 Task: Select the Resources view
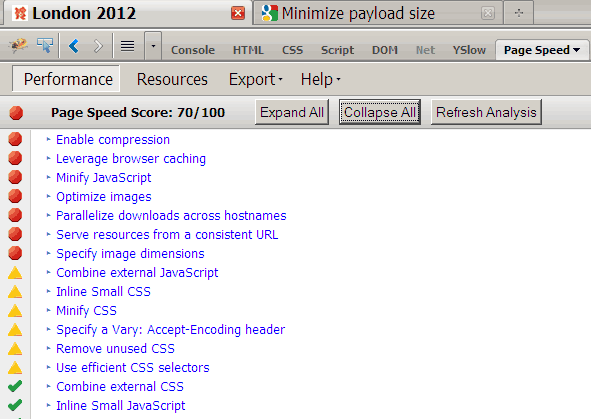(172, 80)
